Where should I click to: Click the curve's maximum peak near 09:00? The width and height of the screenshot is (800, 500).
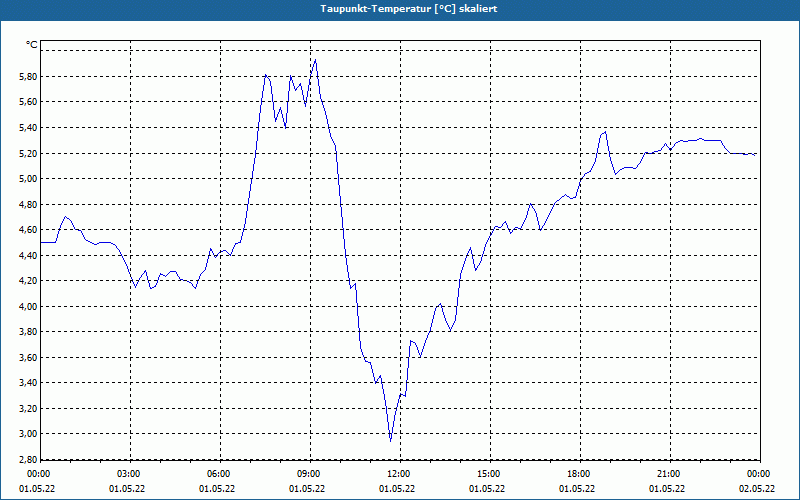coord(315,60)
